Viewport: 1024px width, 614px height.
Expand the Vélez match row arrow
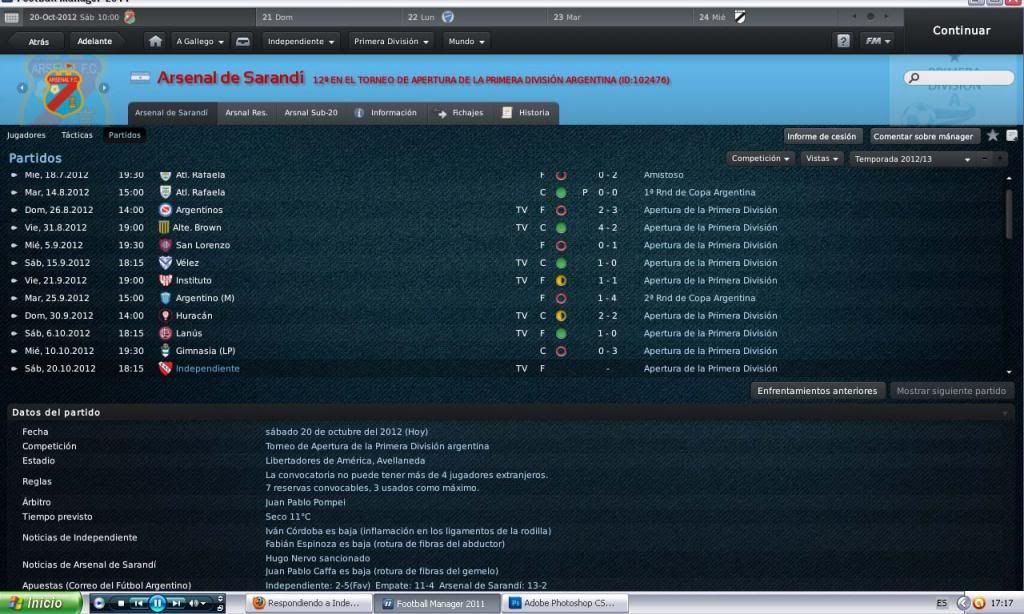(x=14, y=263)
